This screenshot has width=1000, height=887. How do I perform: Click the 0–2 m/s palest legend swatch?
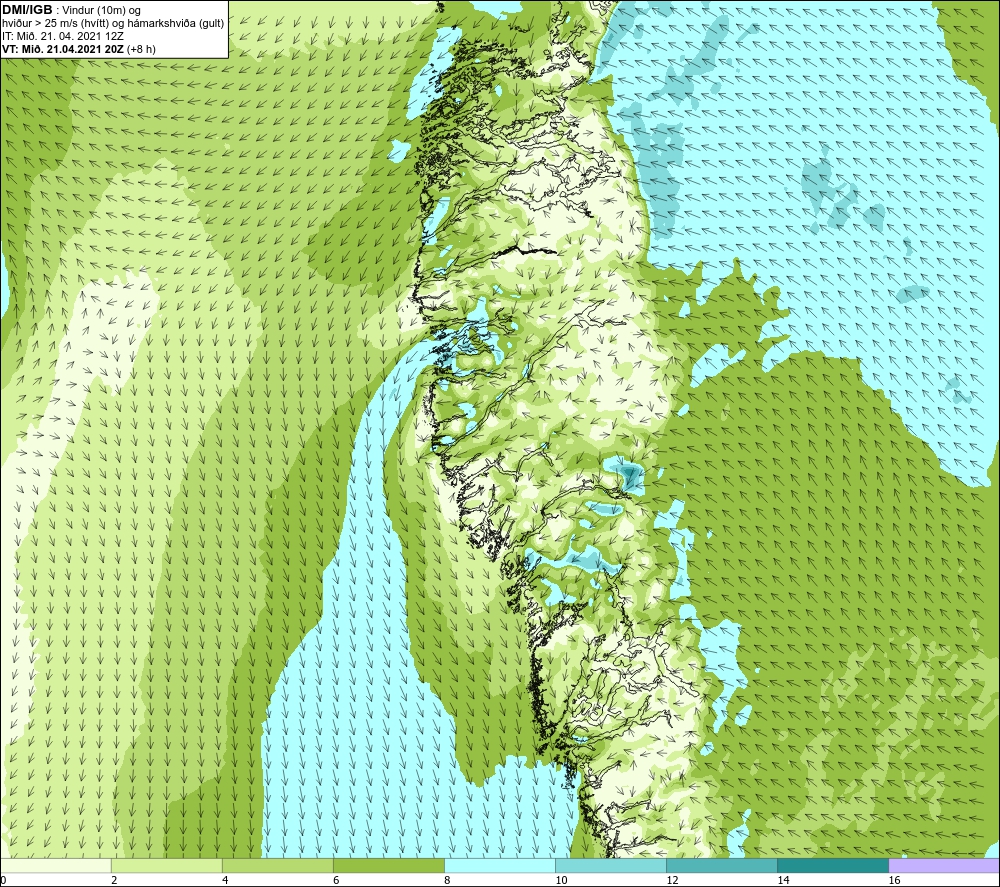pos(55,865)
